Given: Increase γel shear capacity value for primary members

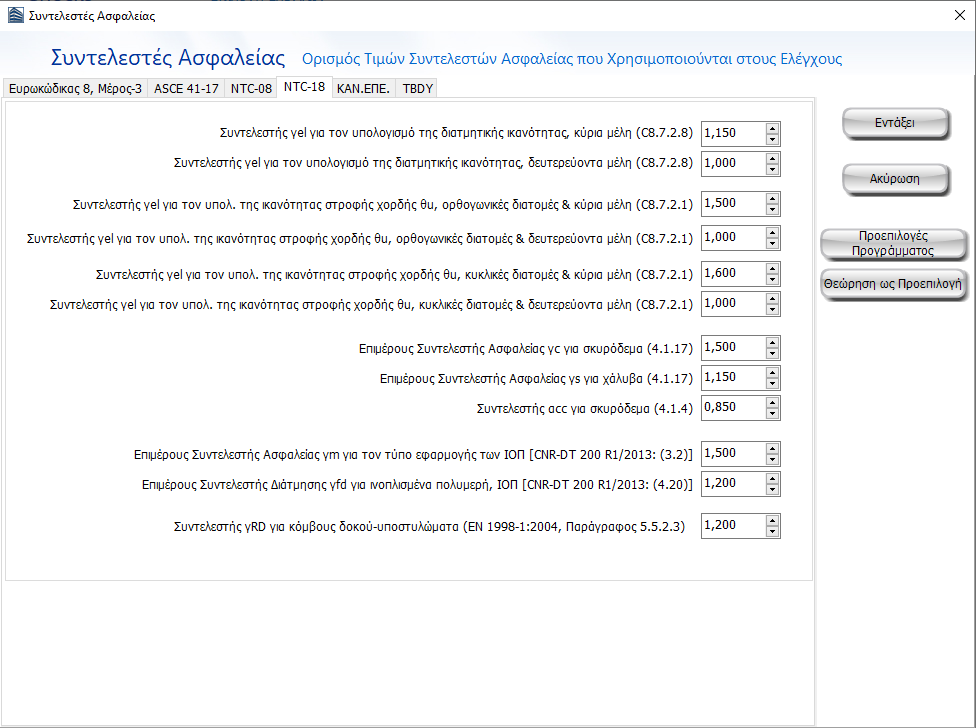Looking at the screenshot, I should [x=772, y=128].
